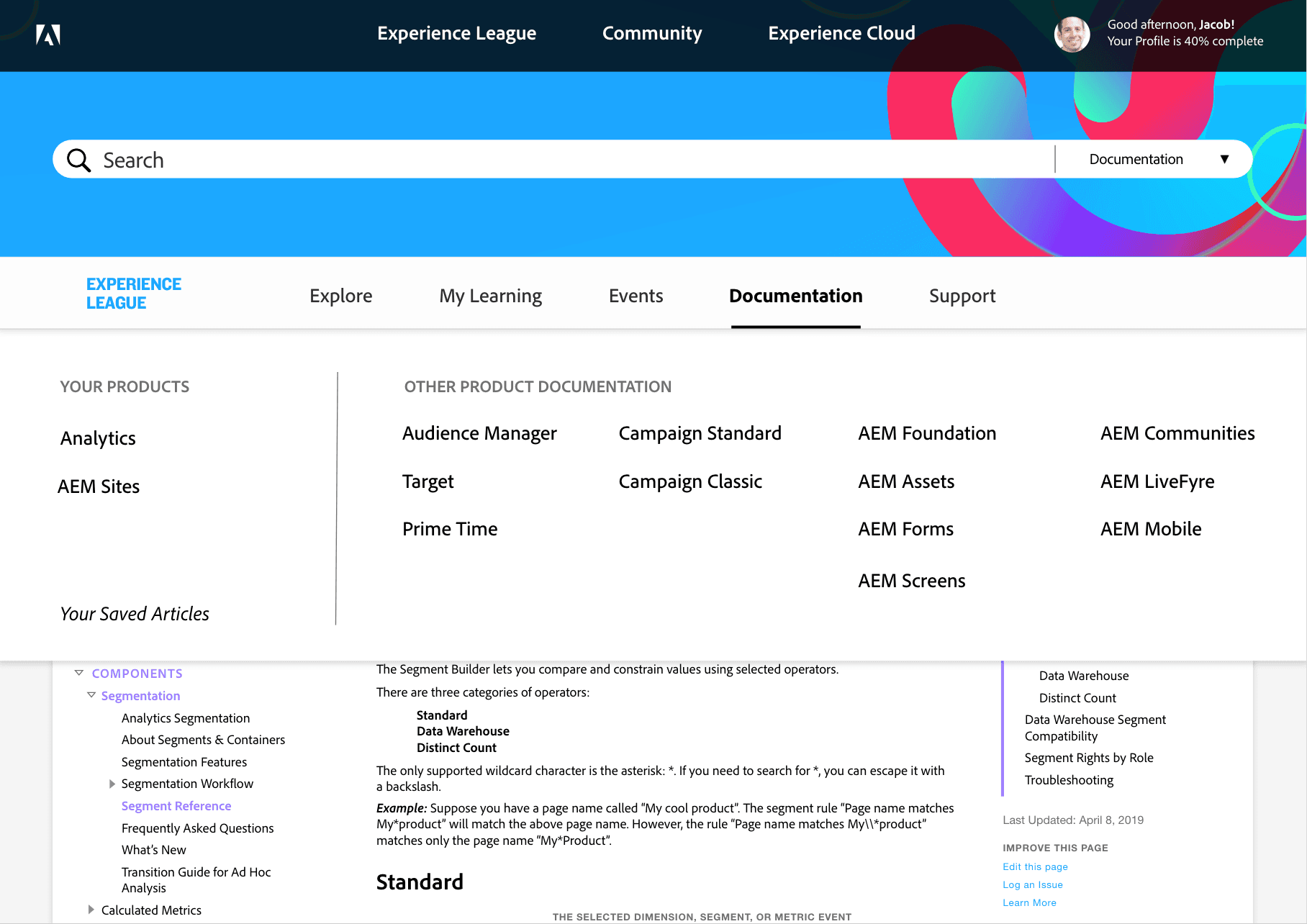Image resolution: width=1307 pixels, height=924 pixels.
Task: Open Campaign Standard documentation
Action: [x=700, y=433]
